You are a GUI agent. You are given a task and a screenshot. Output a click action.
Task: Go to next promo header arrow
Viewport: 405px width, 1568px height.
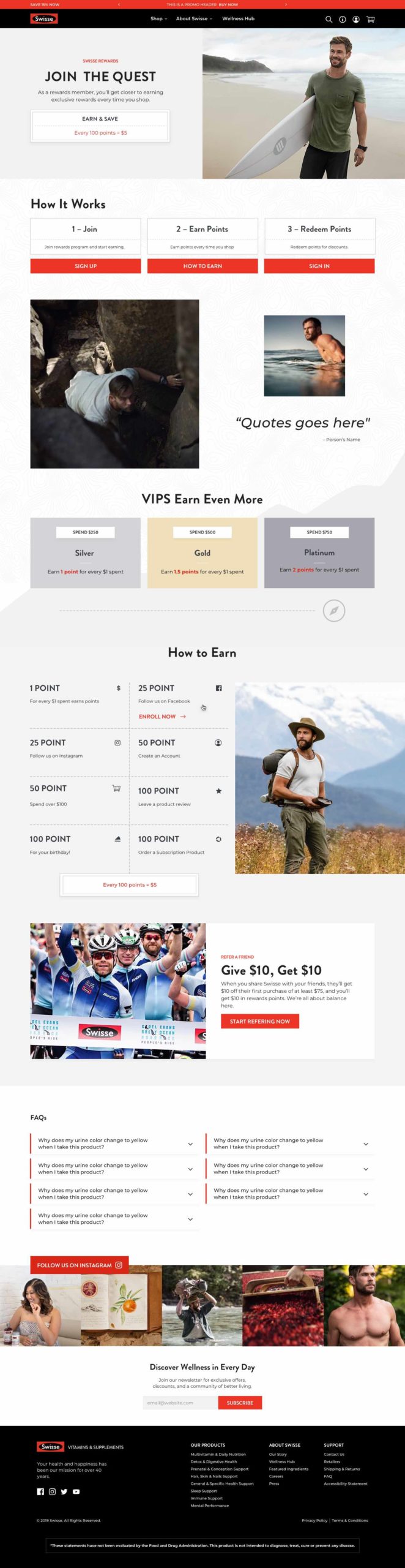(x=286, y=4)
